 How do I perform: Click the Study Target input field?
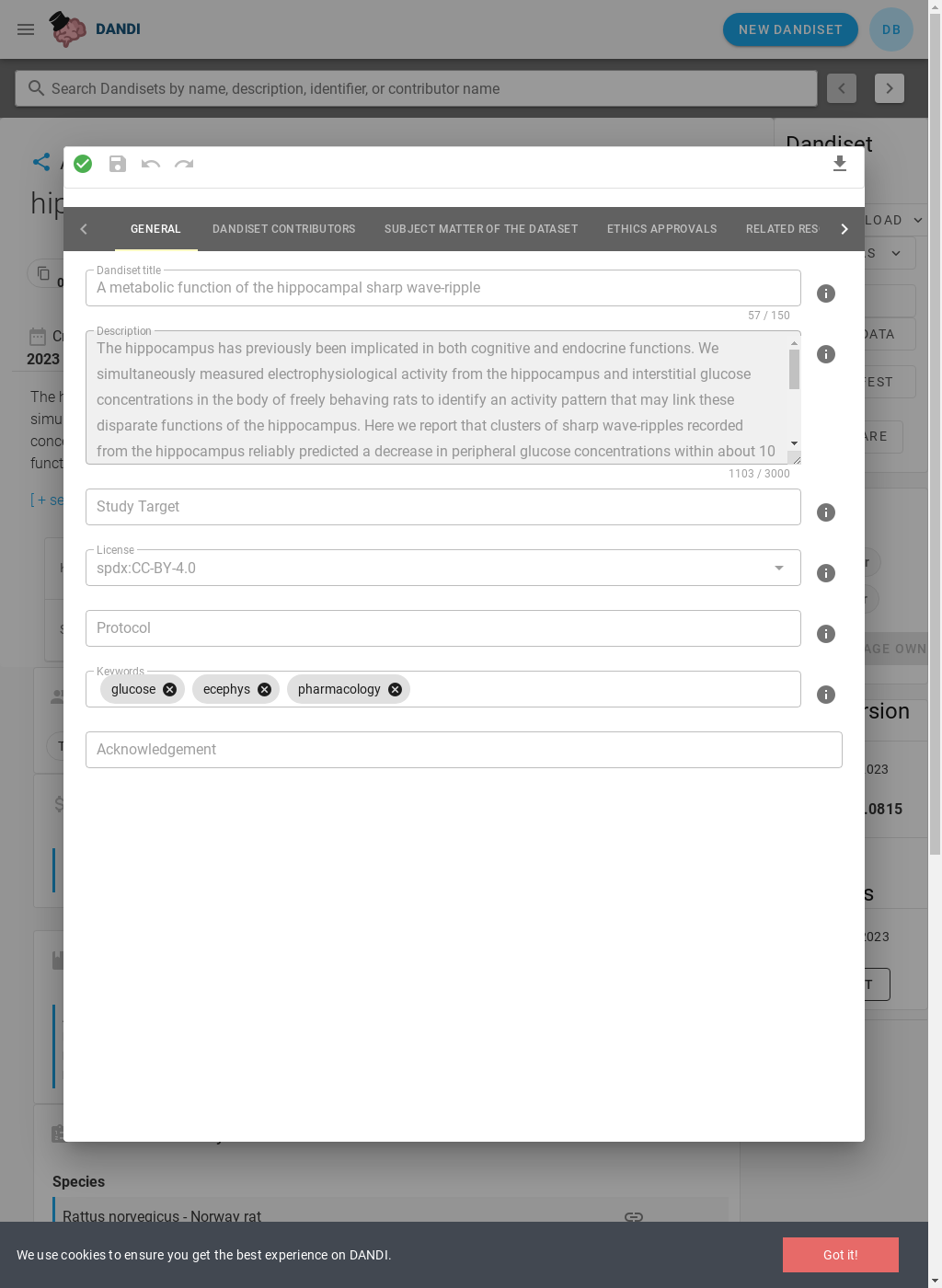click(442, 507)
